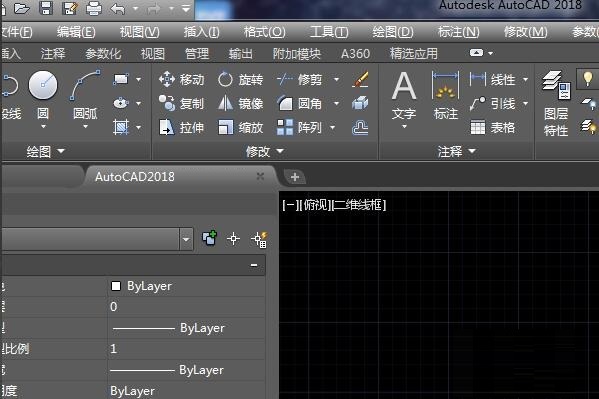Open the 标注(N) menu
599x399 pixels.
coord(458,32)
